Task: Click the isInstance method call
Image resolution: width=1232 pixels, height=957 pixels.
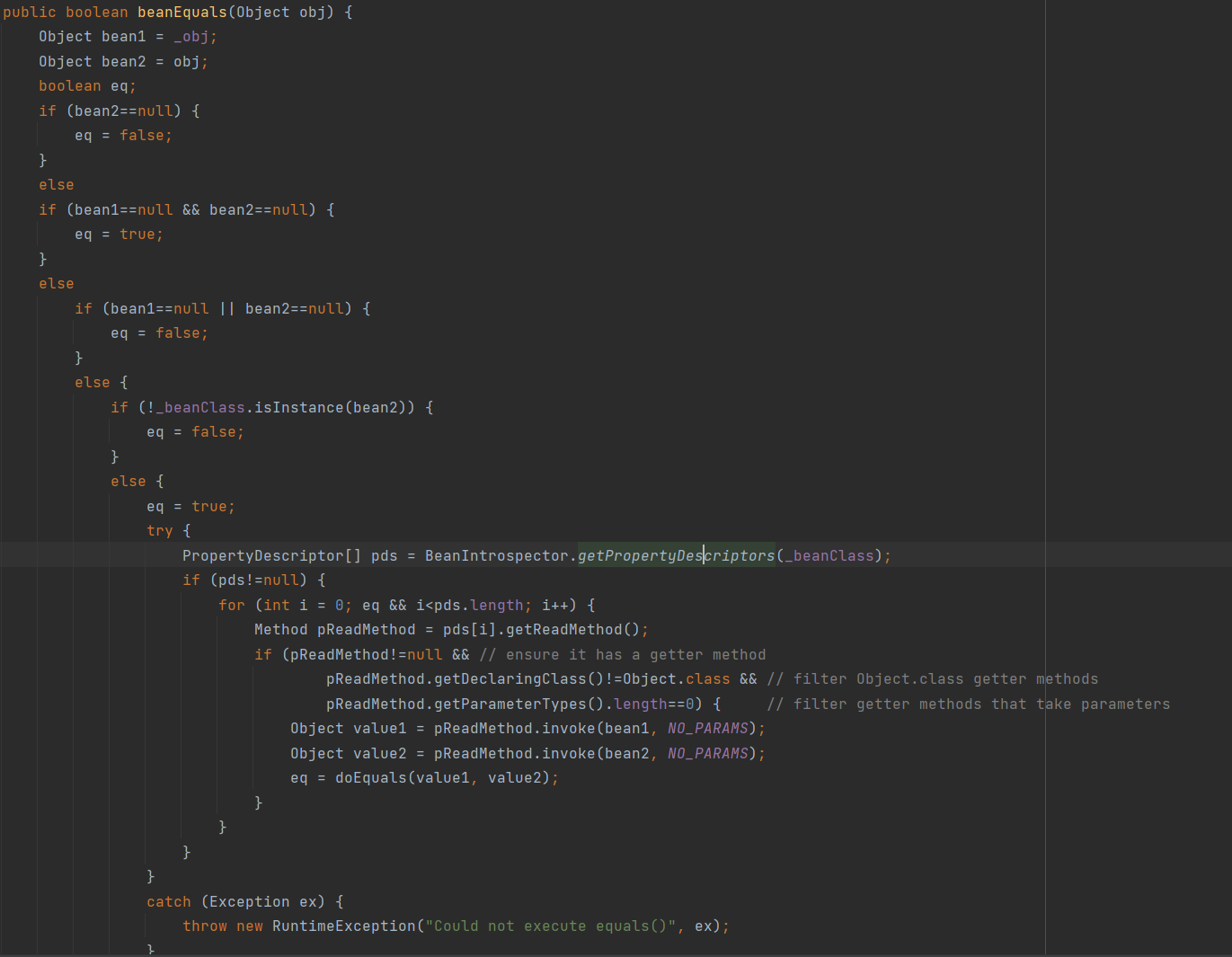Action: [298, 408]
